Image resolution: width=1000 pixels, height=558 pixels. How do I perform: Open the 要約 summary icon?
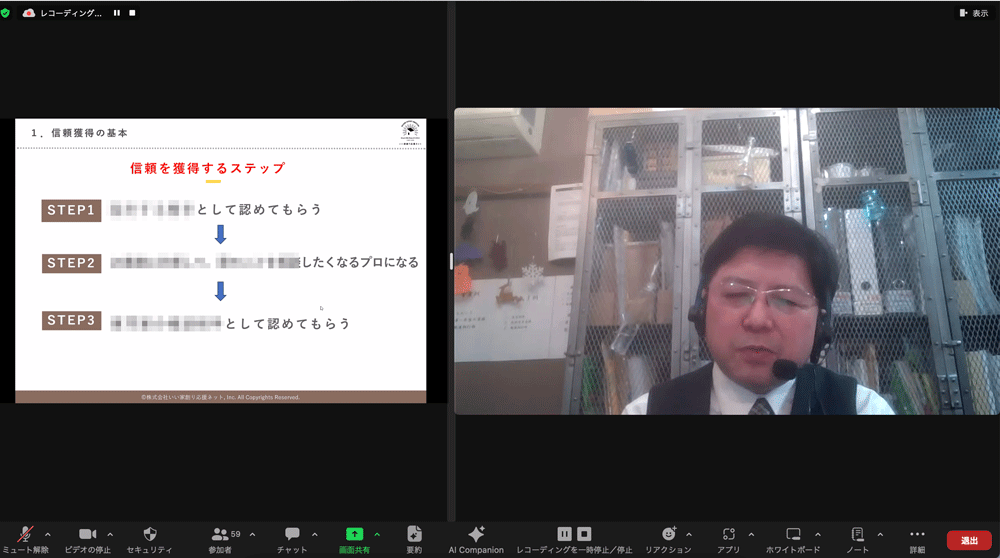(415, 535)
